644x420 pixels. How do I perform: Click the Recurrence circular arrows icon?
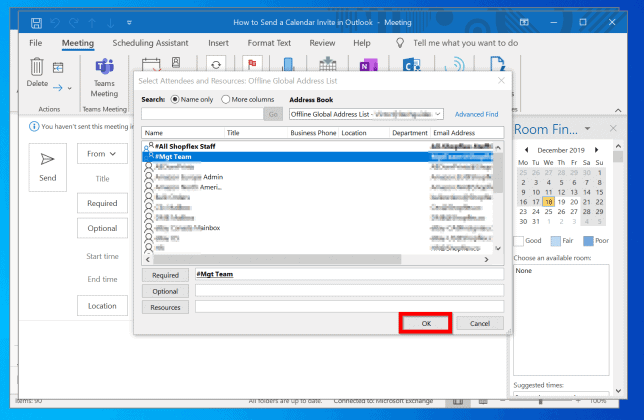coord(216,64)
